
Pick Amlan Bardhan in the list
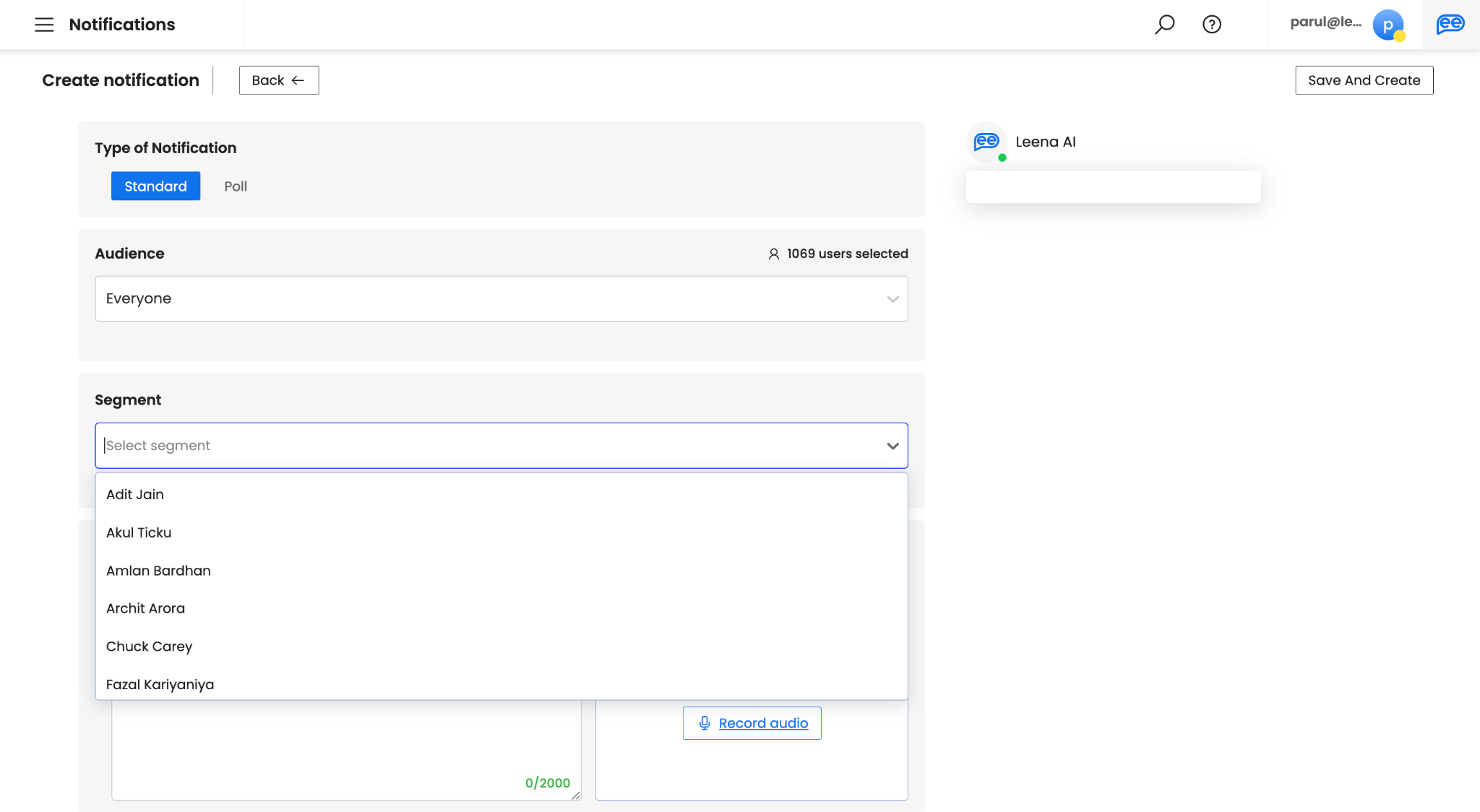158,571
